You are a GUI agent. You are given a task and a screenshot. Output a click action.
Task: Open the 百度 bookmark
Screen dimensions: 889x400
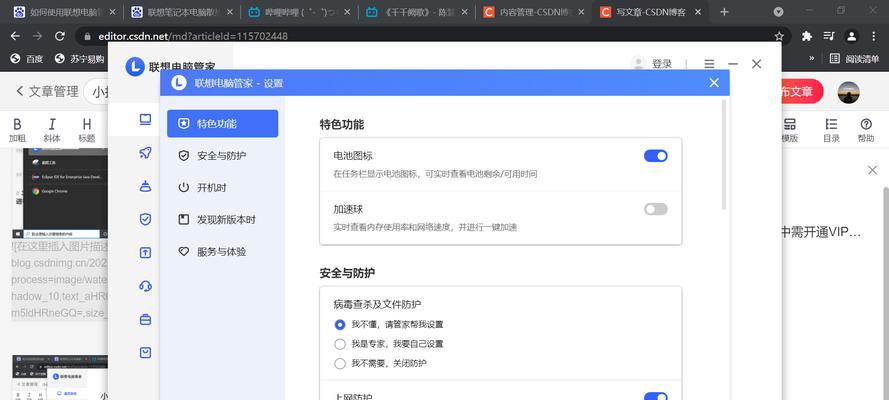point(26,58)
